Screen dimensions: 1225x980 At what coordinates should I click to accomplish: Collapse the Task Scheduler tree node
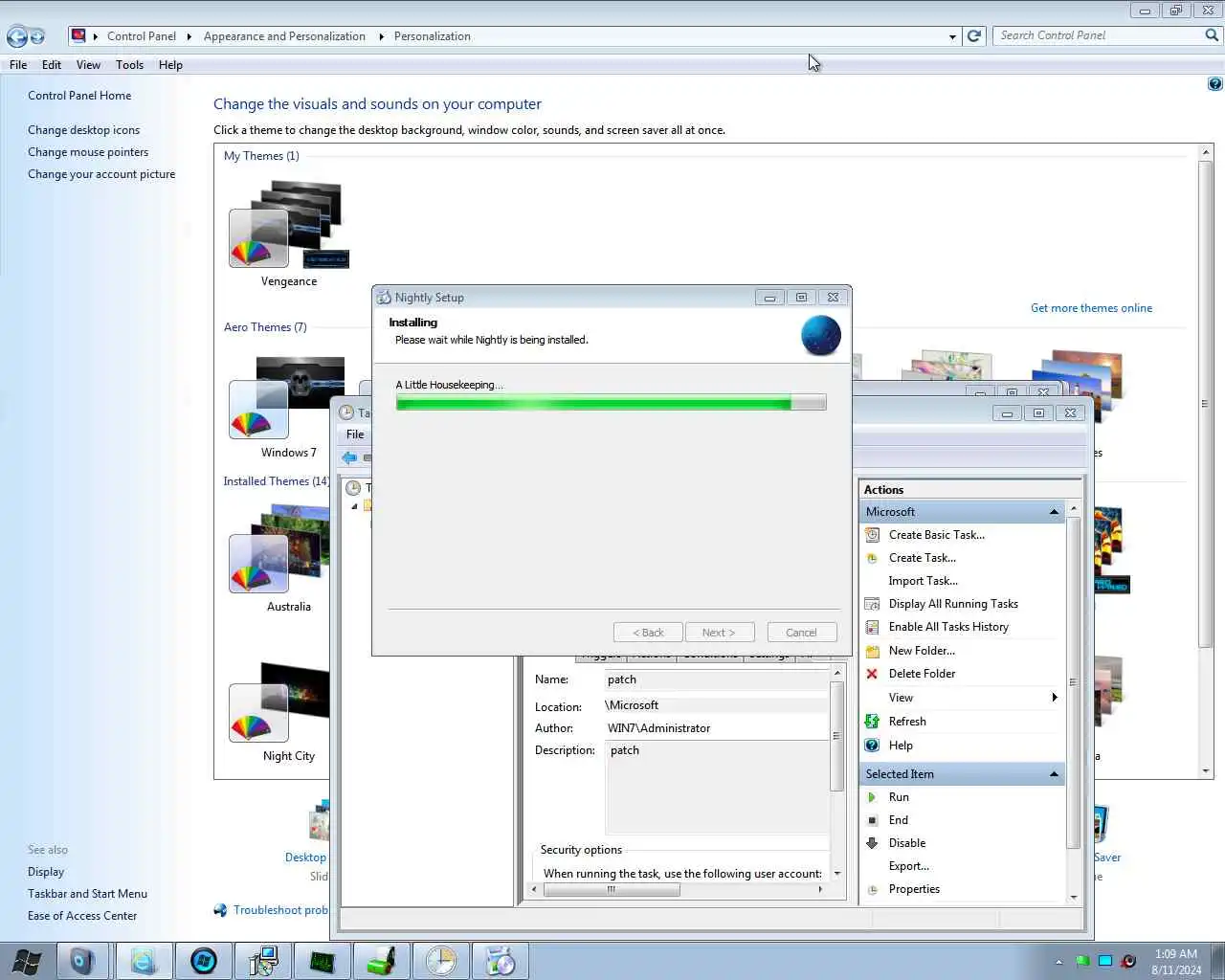pos(354,506)
